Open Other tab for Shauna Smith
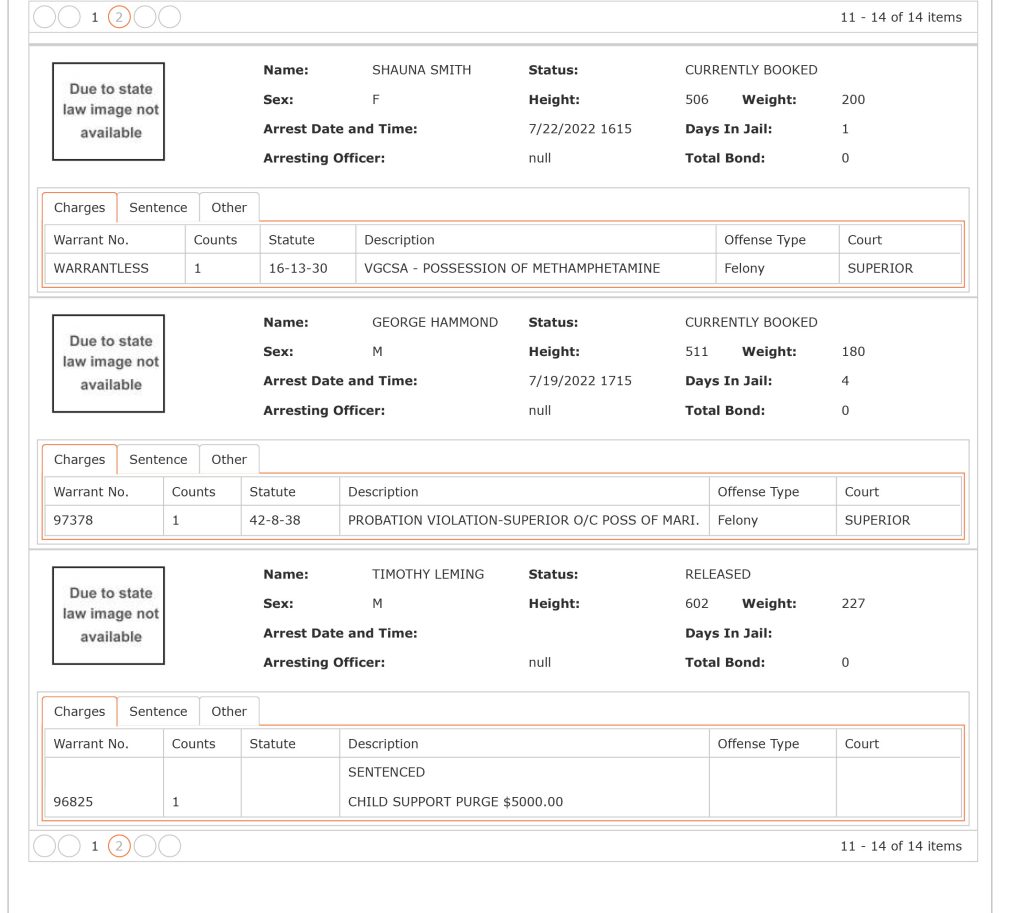This screenshot has height=913, width=1024. click(229, 208)
